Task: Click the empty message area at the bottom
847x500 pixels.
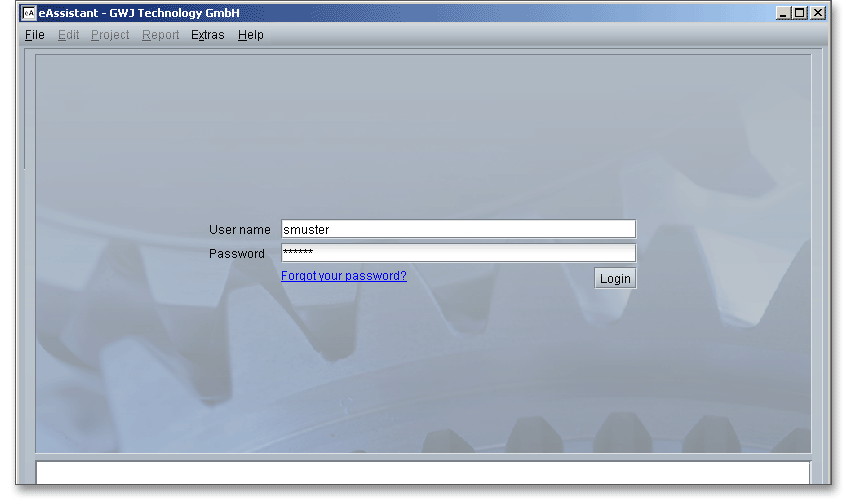Action: click(422, 472)
